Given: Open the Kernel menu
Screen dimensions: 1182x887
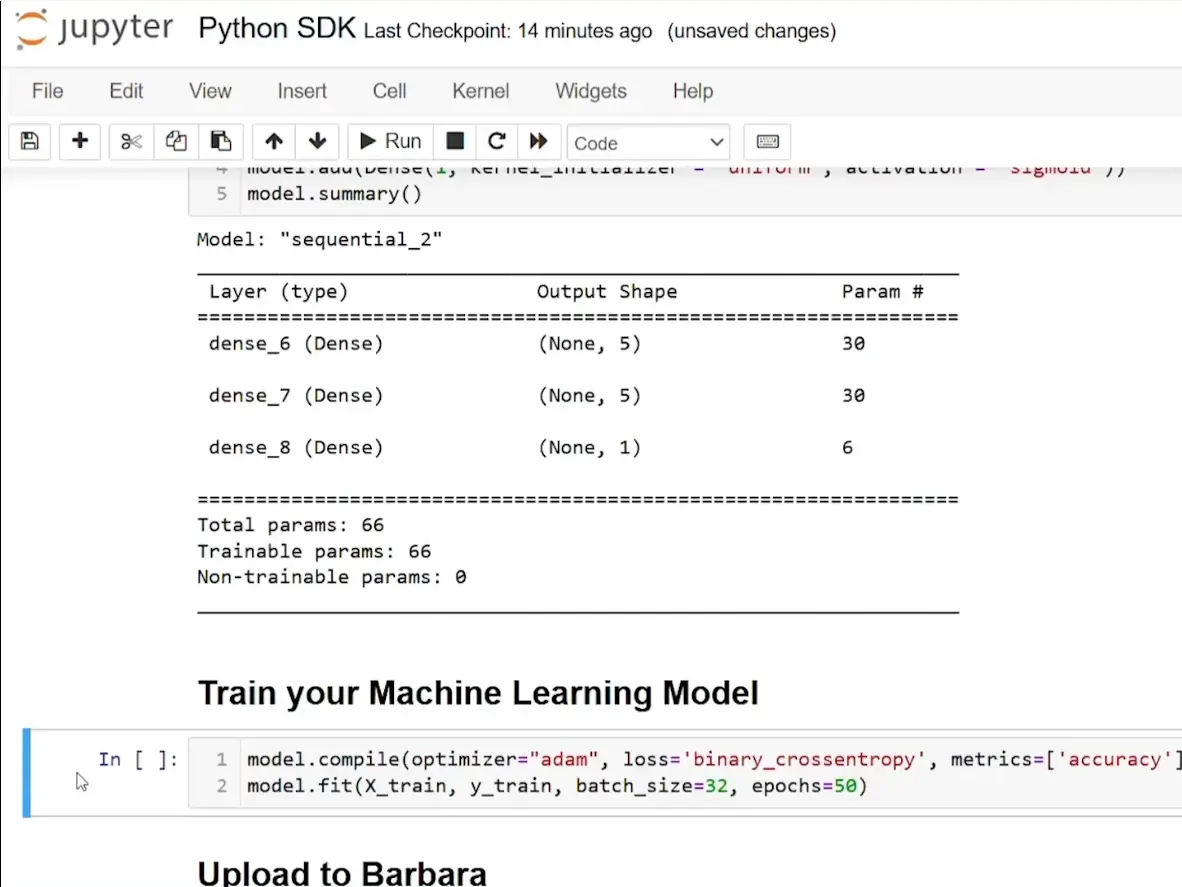Looking at the screenshot, I should pyautogui.click(x=480, y=91).
